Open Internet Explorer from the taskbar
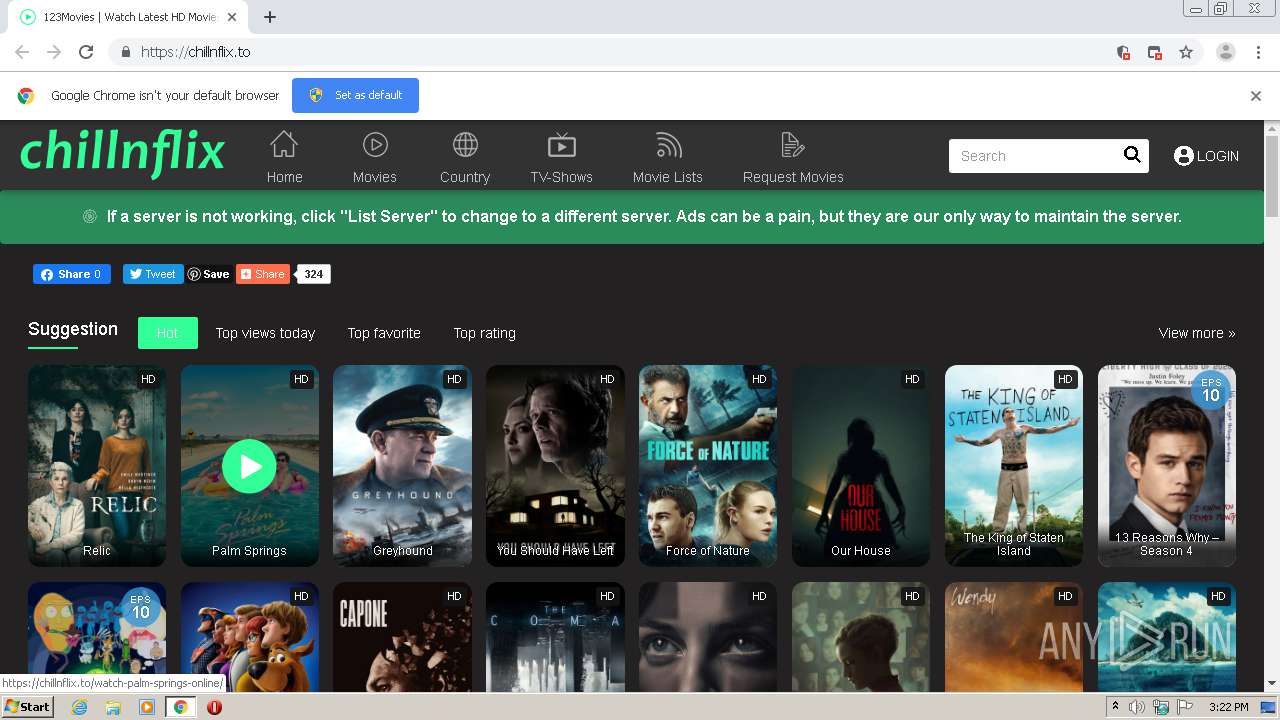This screenshot has height=720, width=1280. pos(79,707)
